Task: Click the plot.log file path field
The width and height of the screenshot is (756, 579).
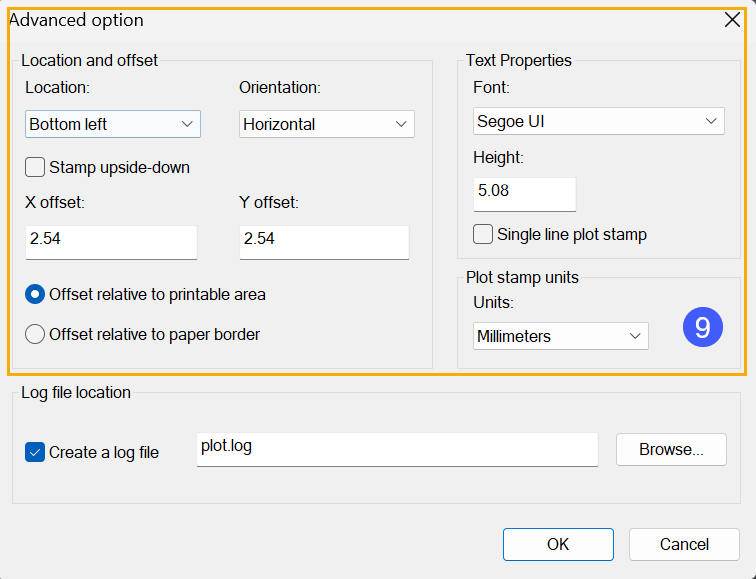Action: [x=397, y=449]
